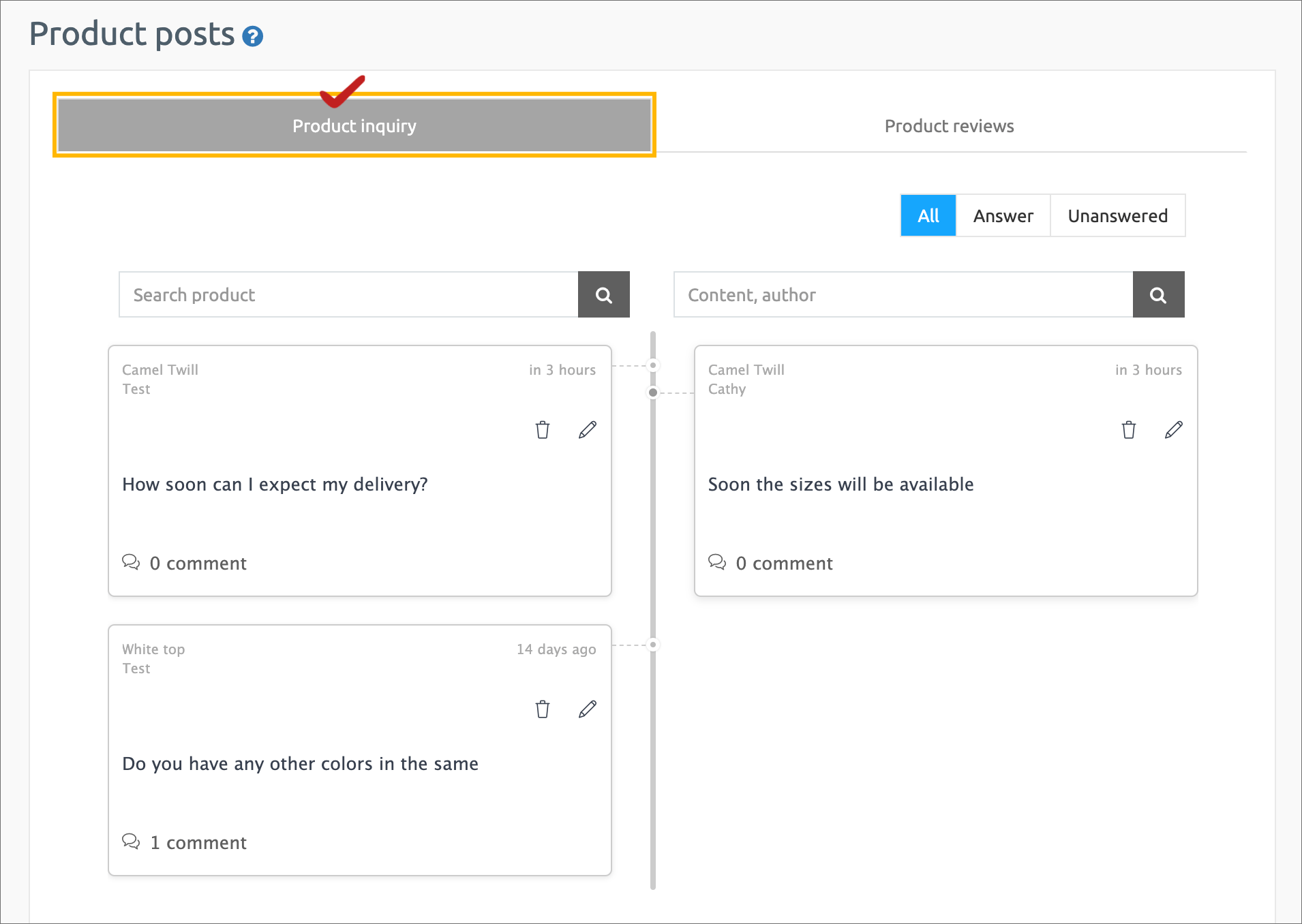This screenshot has height=924, width=1302.
Task: Click the Search product magnifier button
Action: pyautogui.click(x=603, y=295)
